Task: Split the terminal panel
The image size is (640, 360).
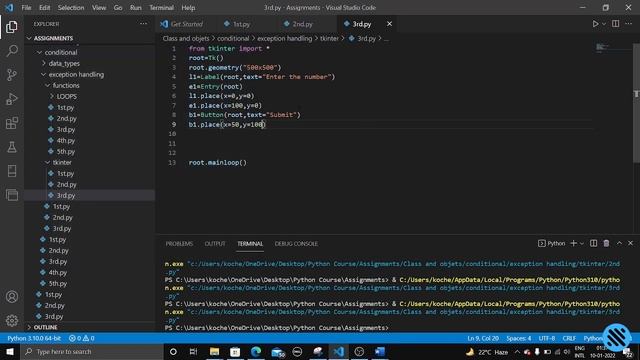Action: pyautogui.click(x=593, y=243)
